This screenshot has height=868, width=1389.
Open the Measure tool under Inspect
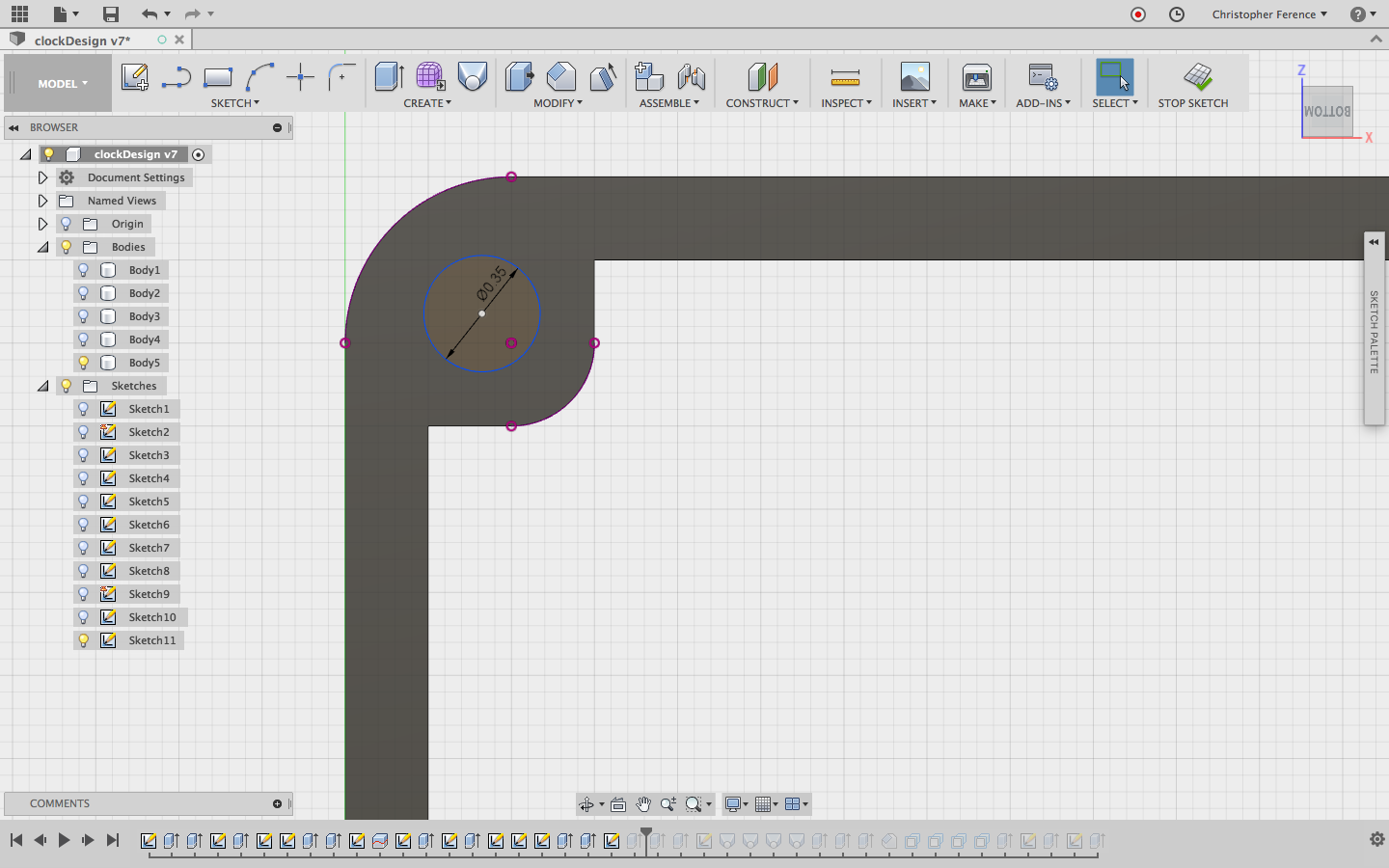[x=845, y=77]
